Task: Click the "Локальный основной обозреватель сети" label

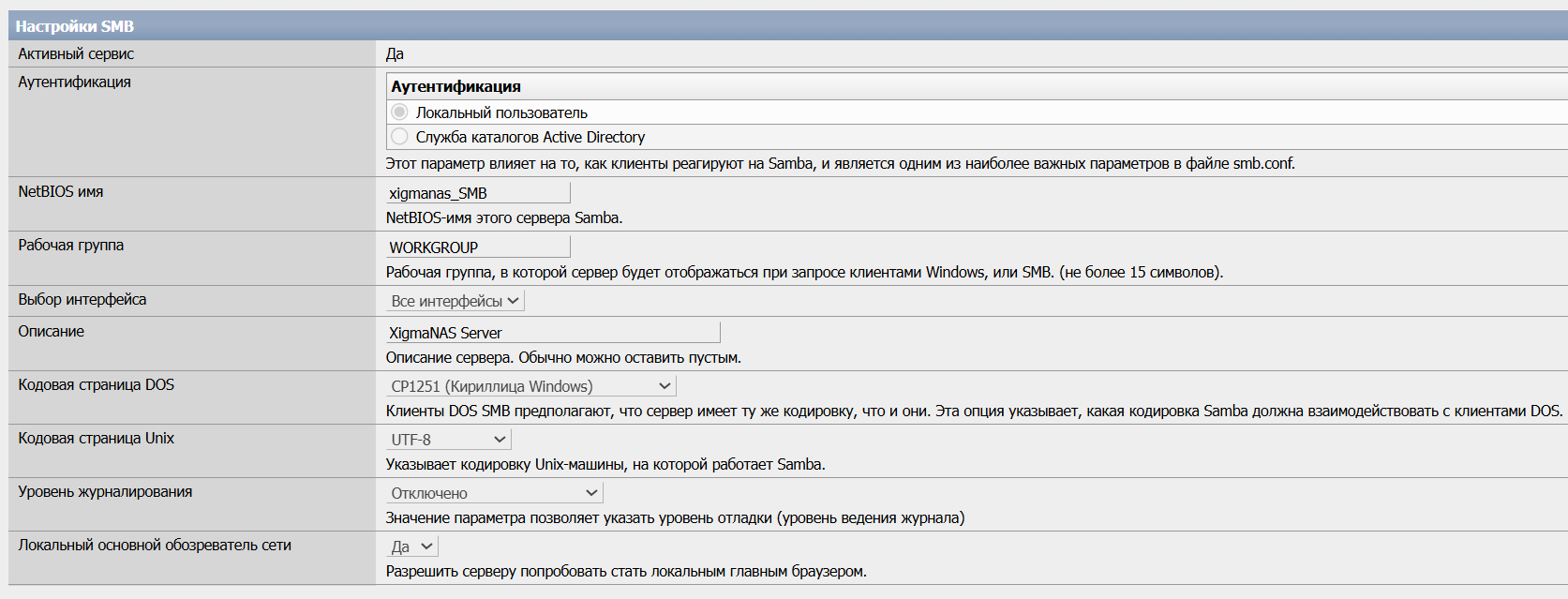Action: 155,546
